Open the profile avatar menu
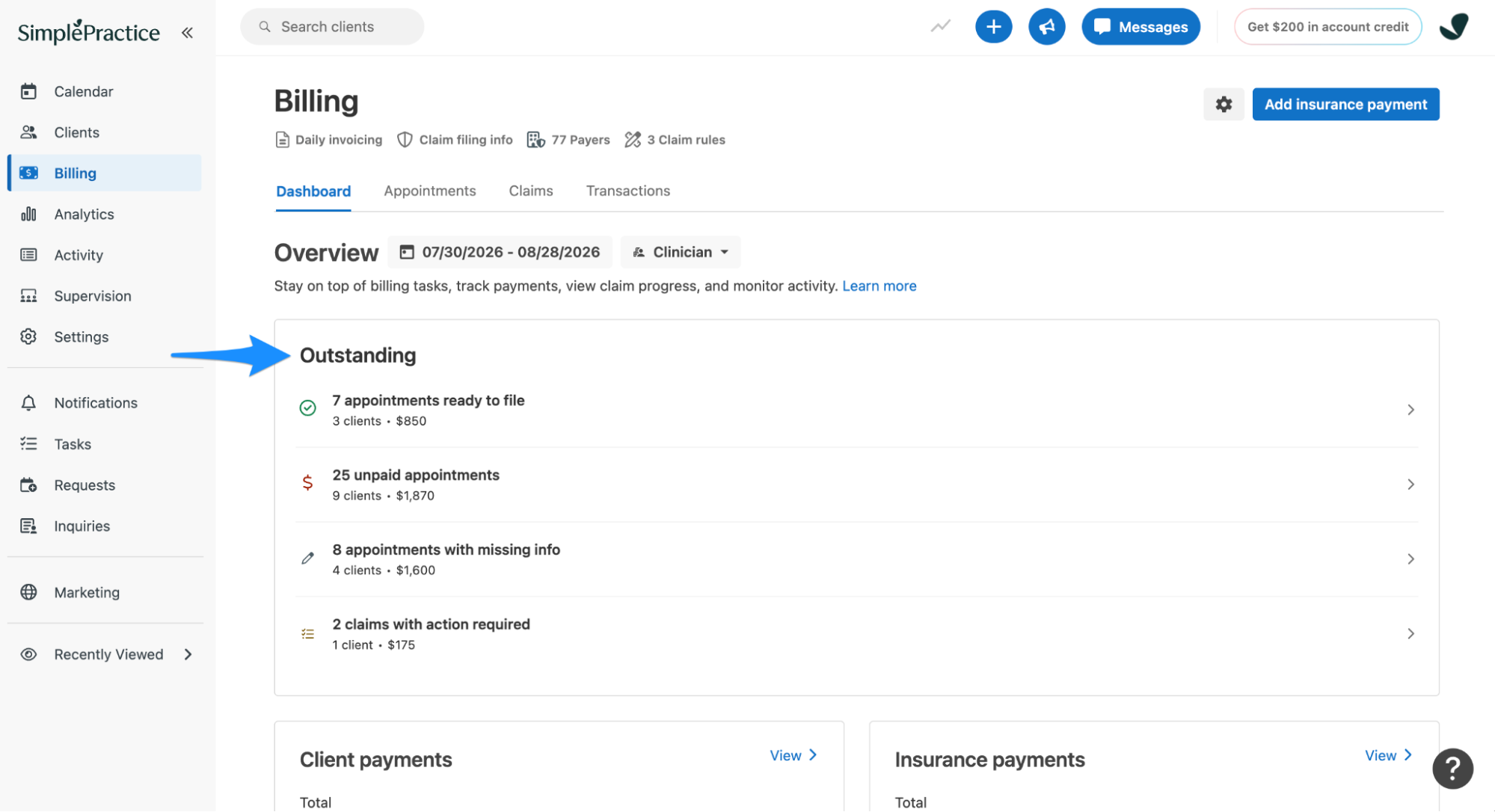 tap(1453, 27)
